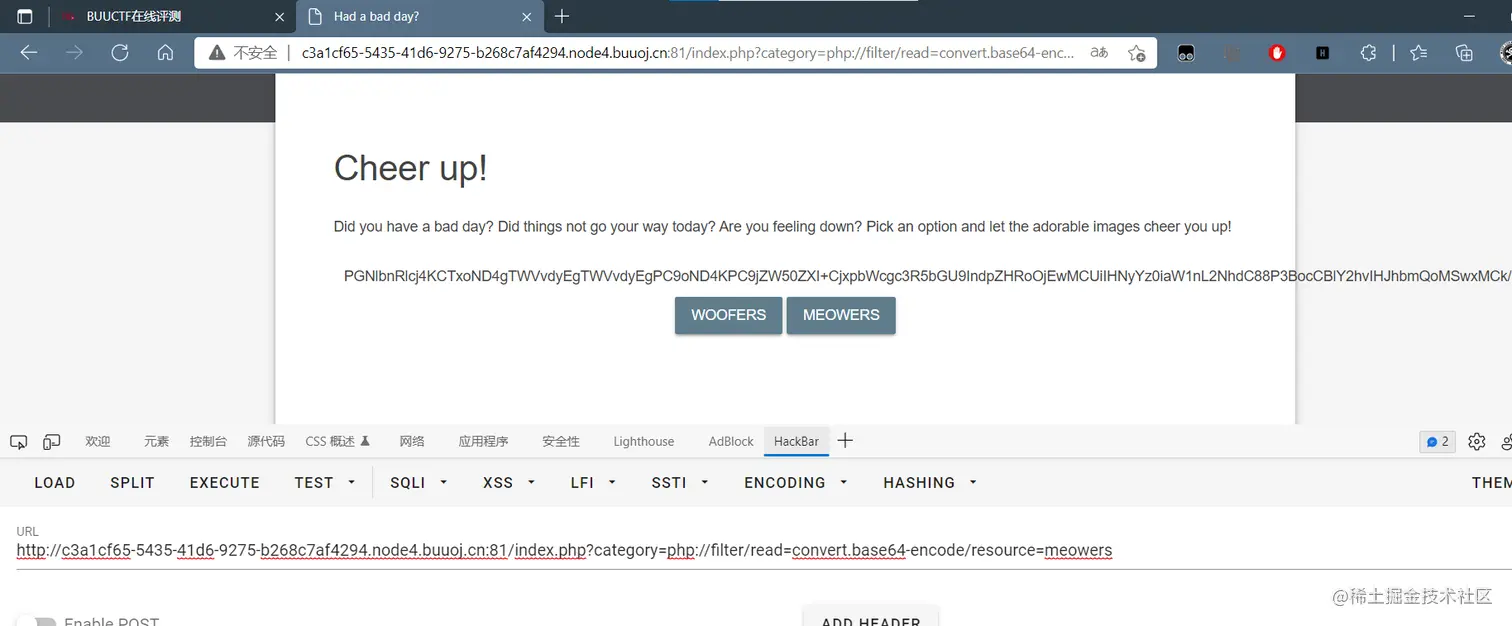This screenshot has height=626, width=1512.
Task: Click HackBar EXECUTE button
Action: coord(225,482)
